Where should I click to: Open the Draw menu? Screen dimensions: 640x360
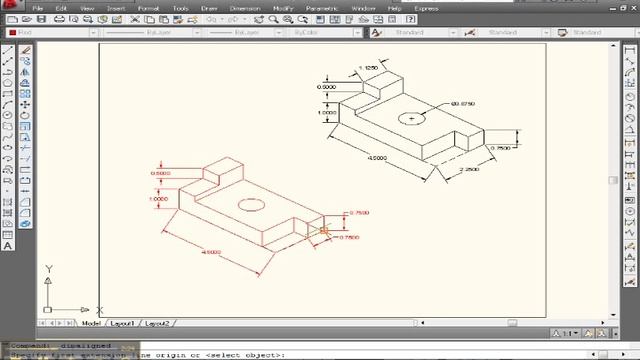[209, 8]
